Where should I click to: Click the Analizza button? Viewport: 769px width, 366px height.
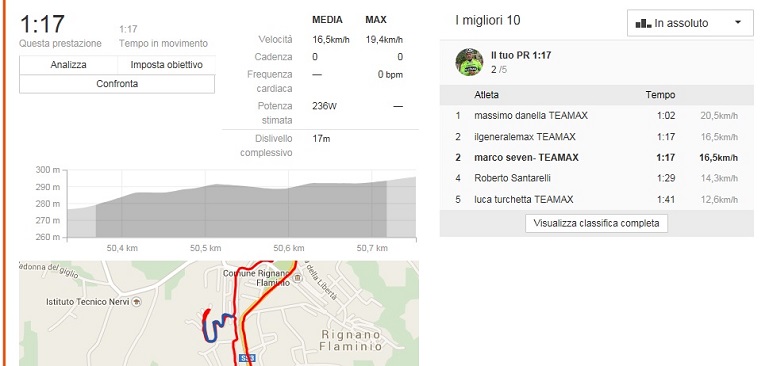coord(69,65)
